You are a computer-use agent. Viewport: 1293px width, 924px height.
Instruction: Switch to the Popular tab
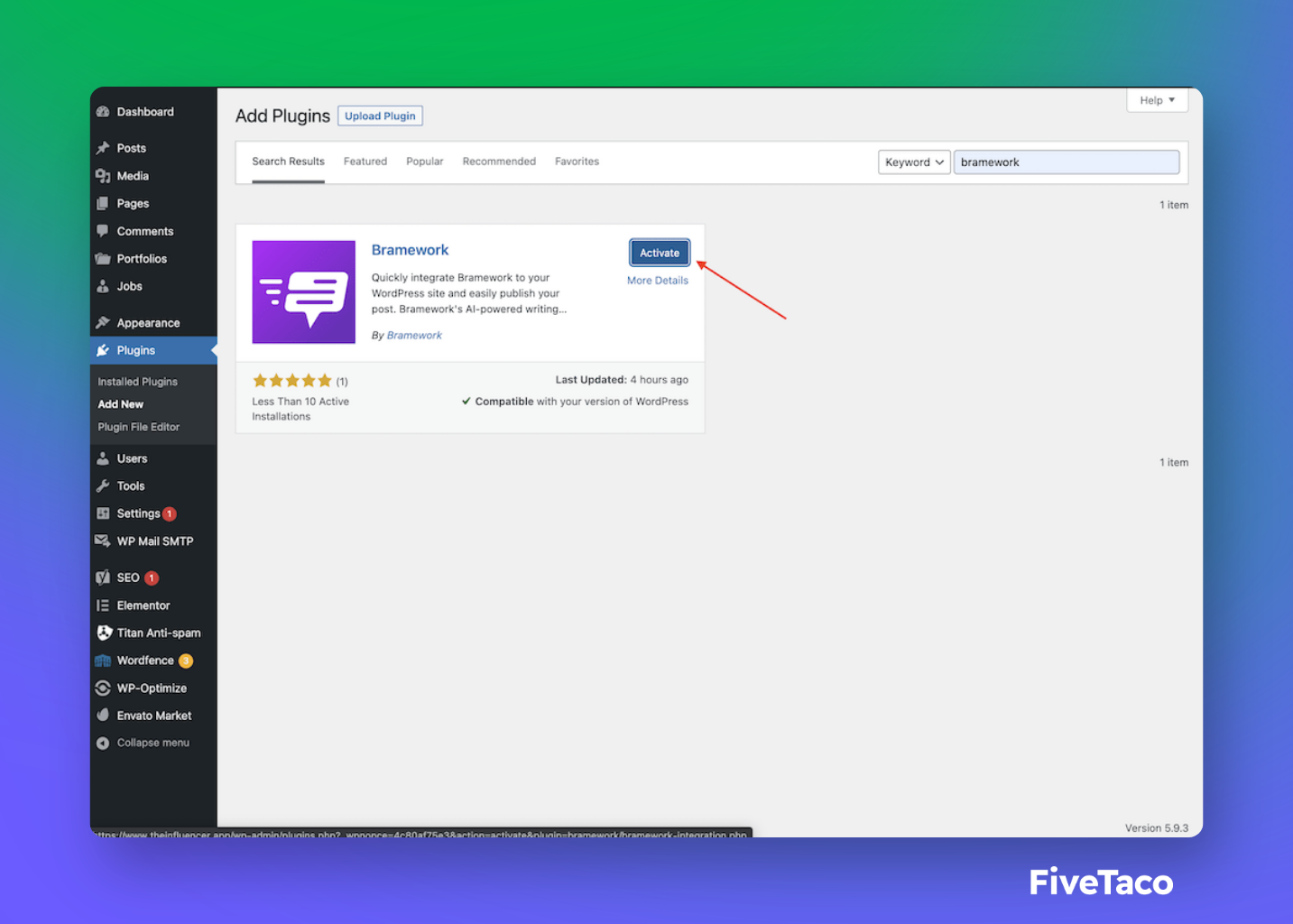[425, 162]
